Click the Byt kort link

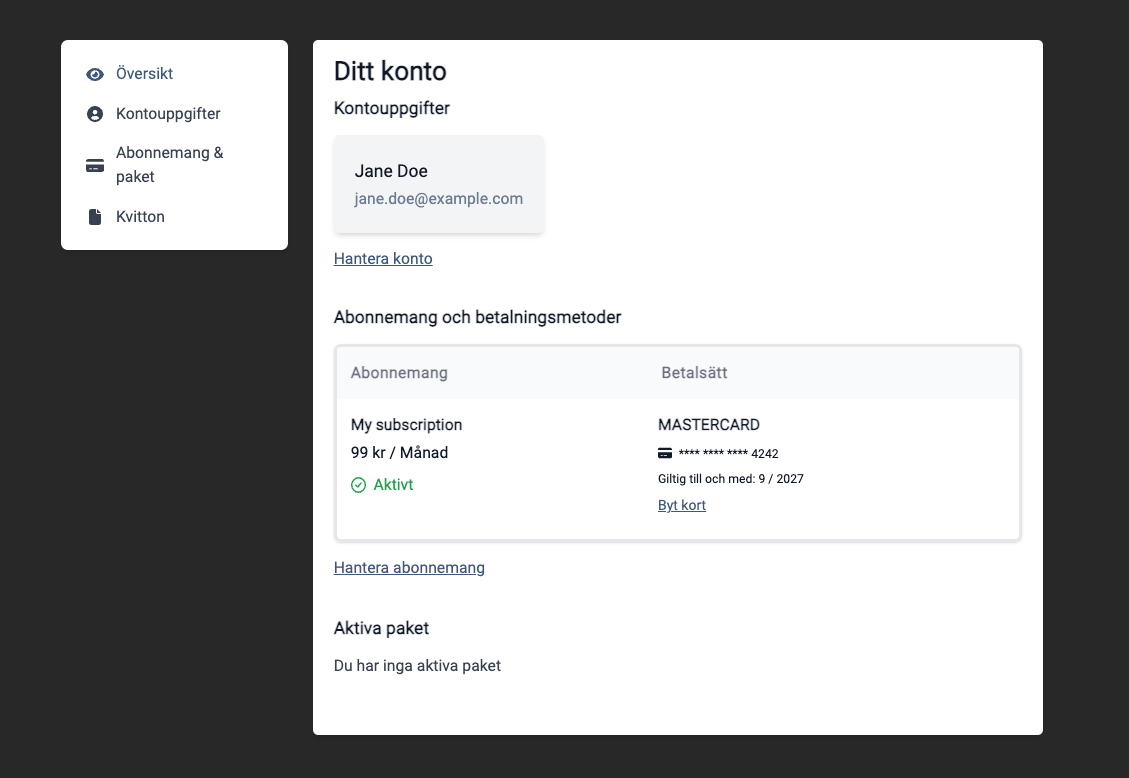click(x=682, y=505)
